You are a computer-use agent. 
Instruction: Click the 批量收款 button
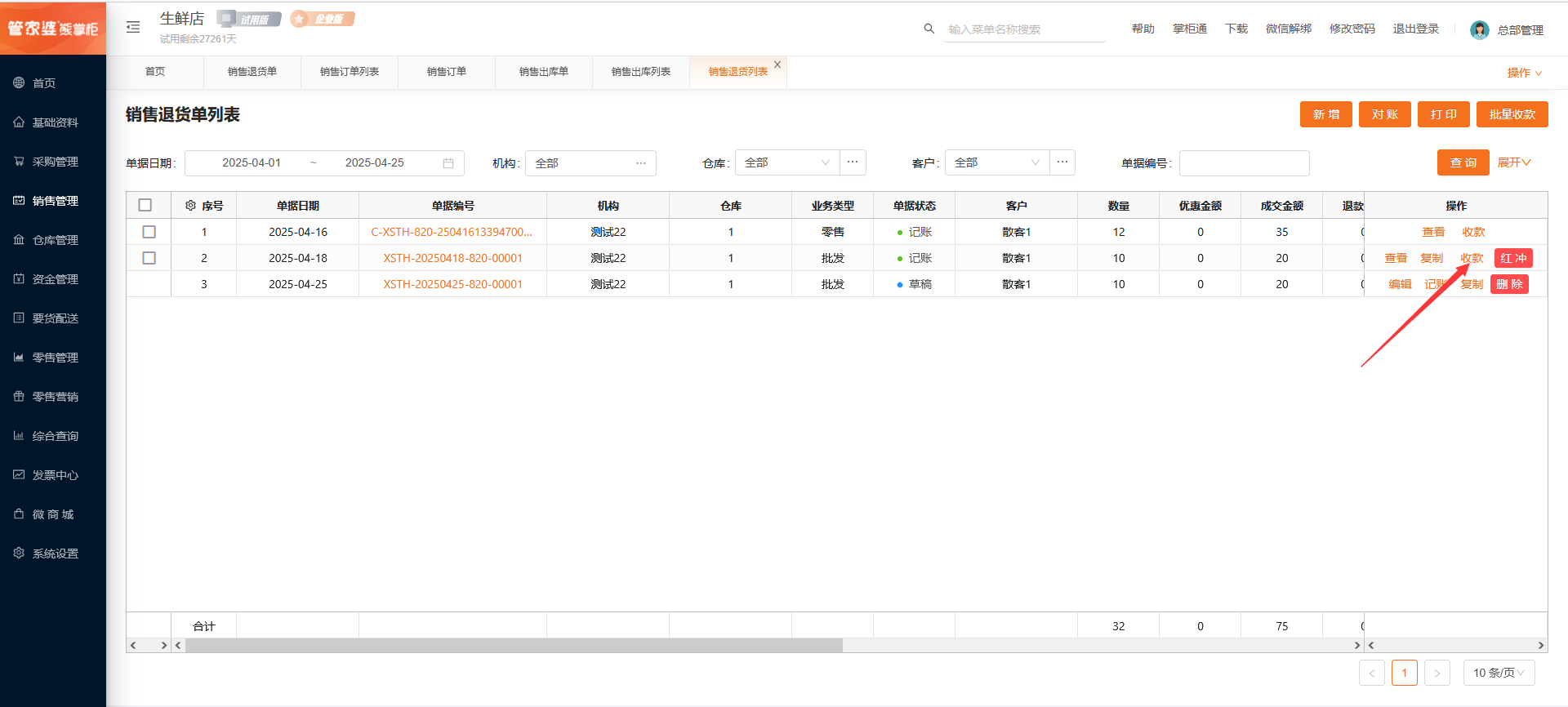[1512, 114]
